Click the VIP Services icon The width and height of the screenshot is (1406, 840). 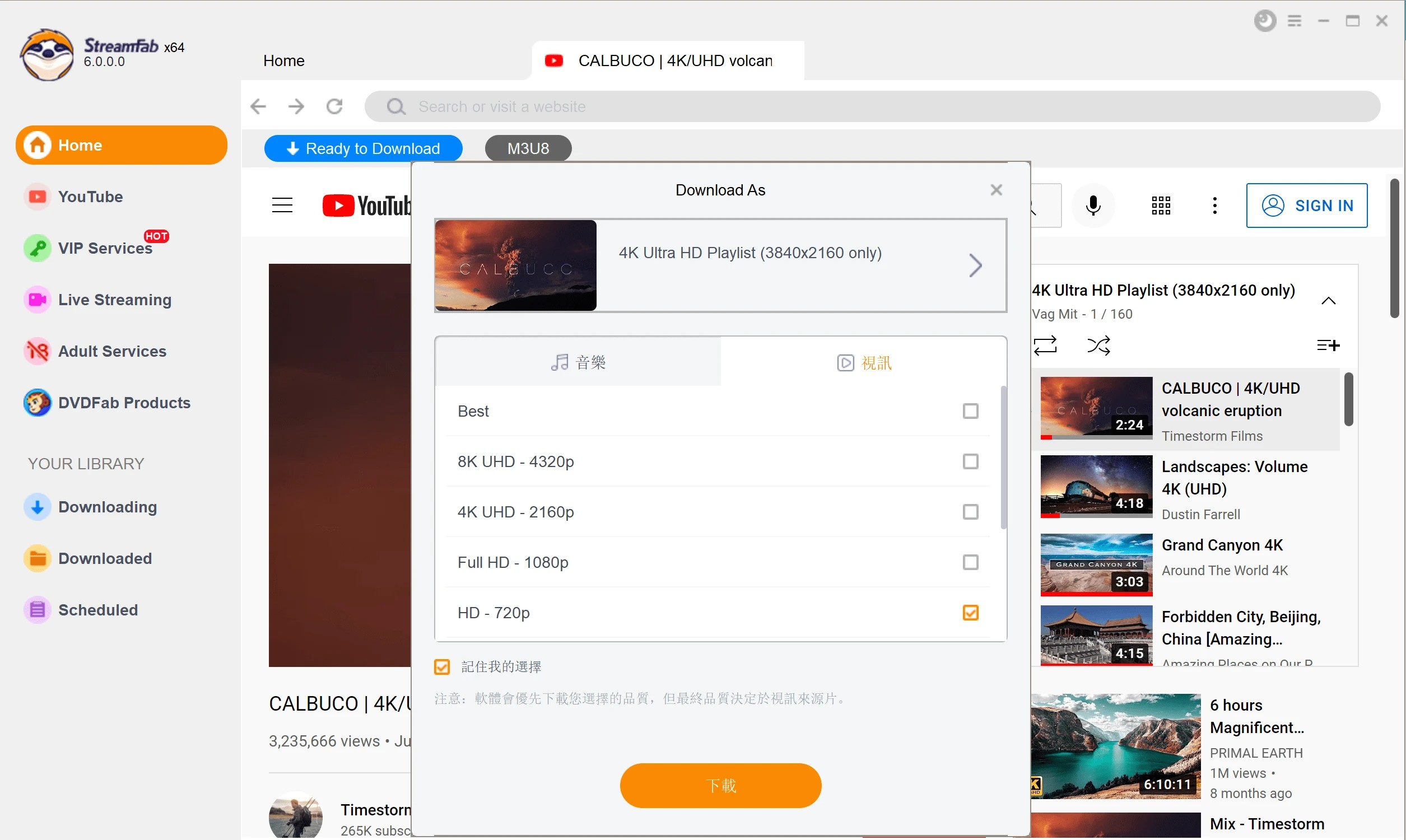point(35,248)
